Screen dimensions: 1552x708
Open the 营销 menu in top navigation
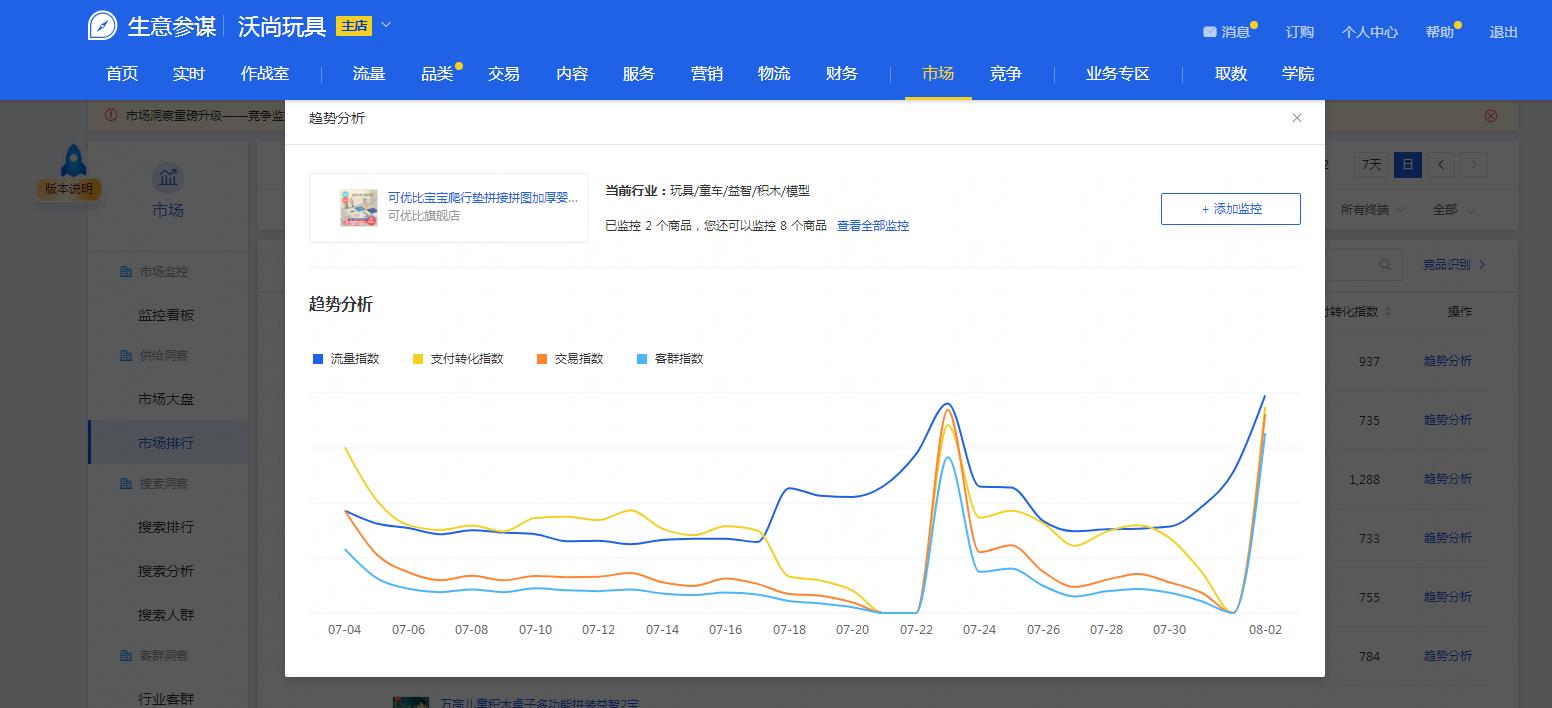706,74
